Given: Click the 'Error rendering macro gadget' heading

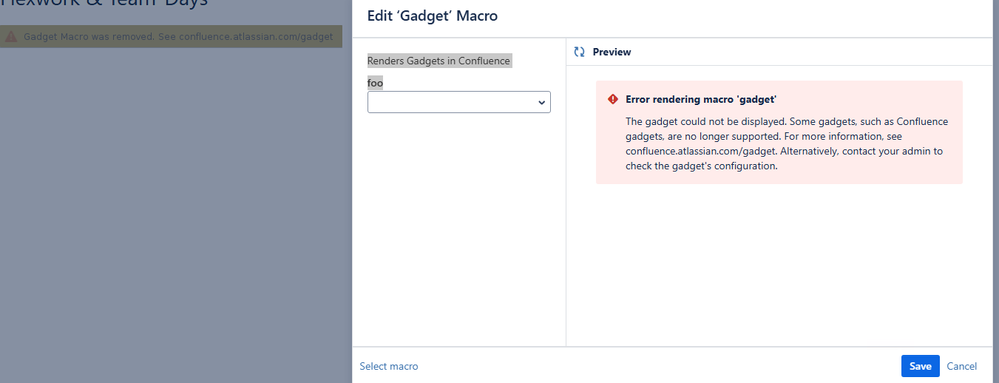Looking at the screenshot, I should tap(701, 99).
